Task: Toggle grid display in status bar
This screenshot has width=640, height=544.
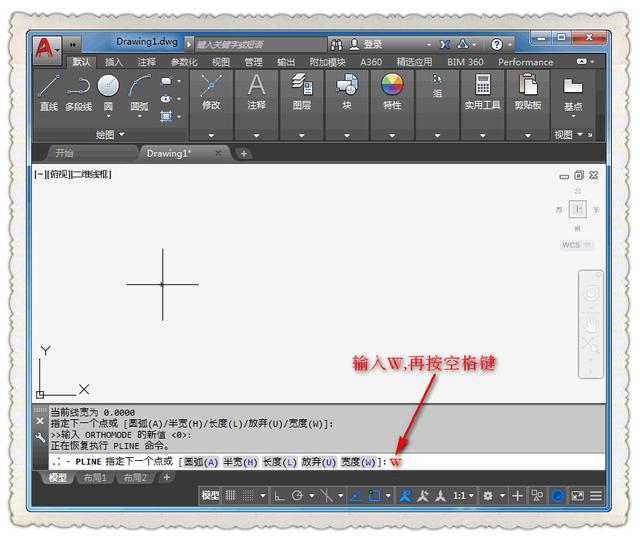Action: pyautogui.click(x=231, y=496)
